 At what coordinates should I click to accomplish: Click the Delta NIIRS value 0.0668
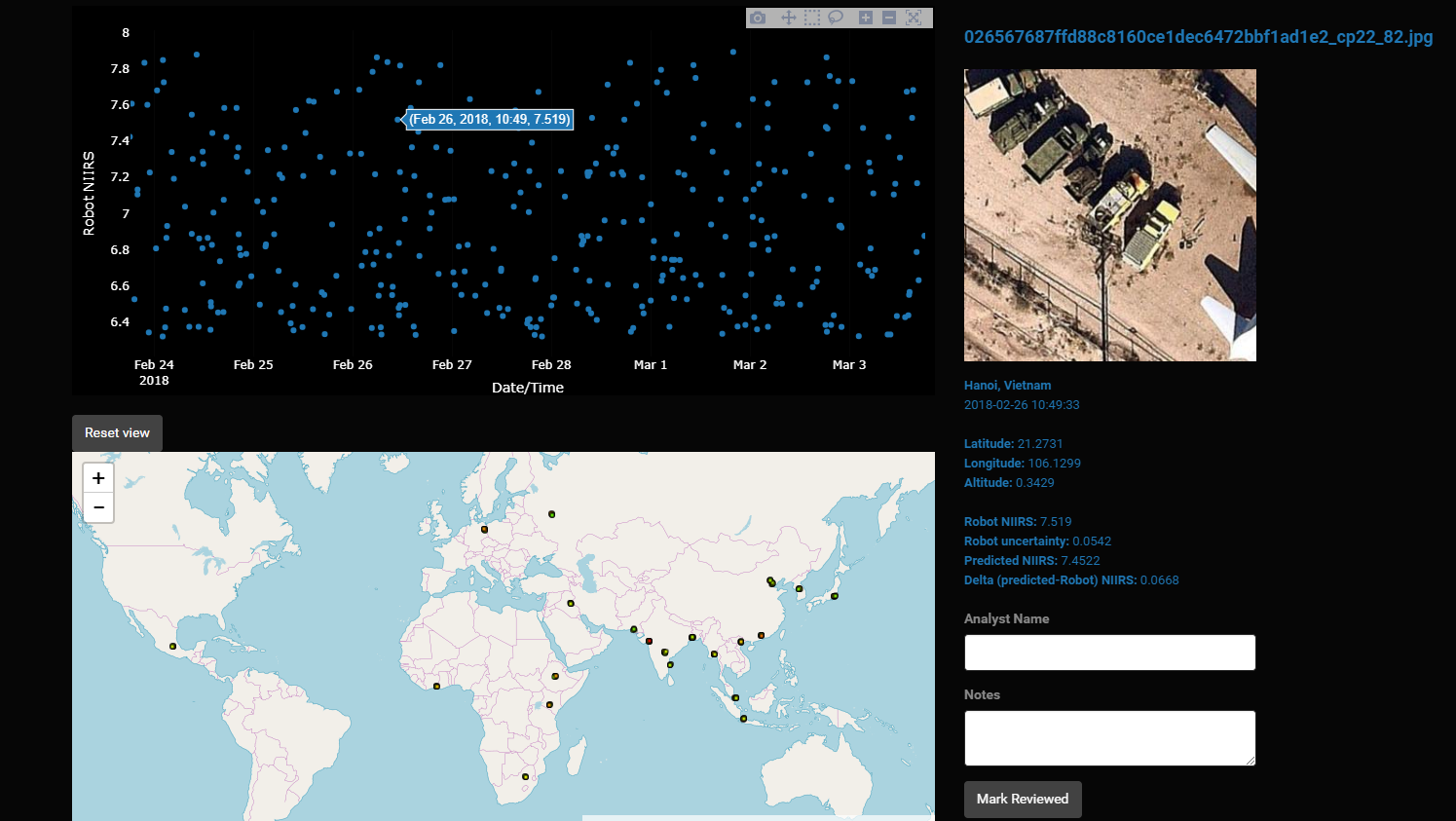(1160, 580)
